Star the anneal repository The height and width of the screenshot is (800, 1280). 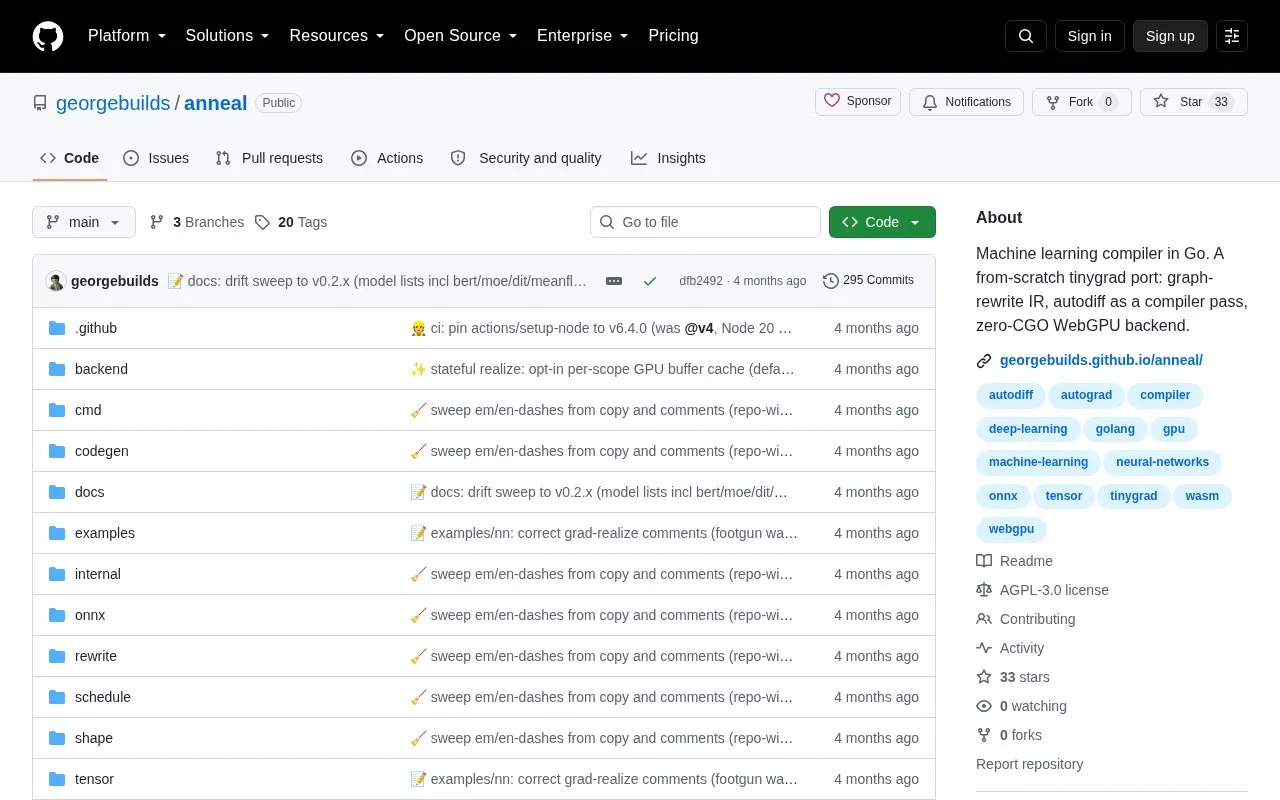[x=1194, y=102]
